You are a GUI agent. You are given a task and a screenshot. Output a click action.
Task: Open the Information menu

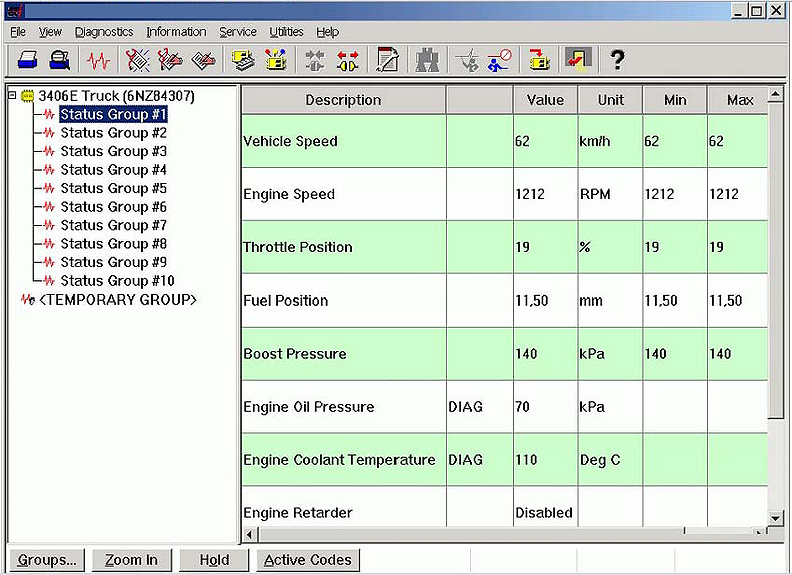pyautogui.click(x=176, y=32)
